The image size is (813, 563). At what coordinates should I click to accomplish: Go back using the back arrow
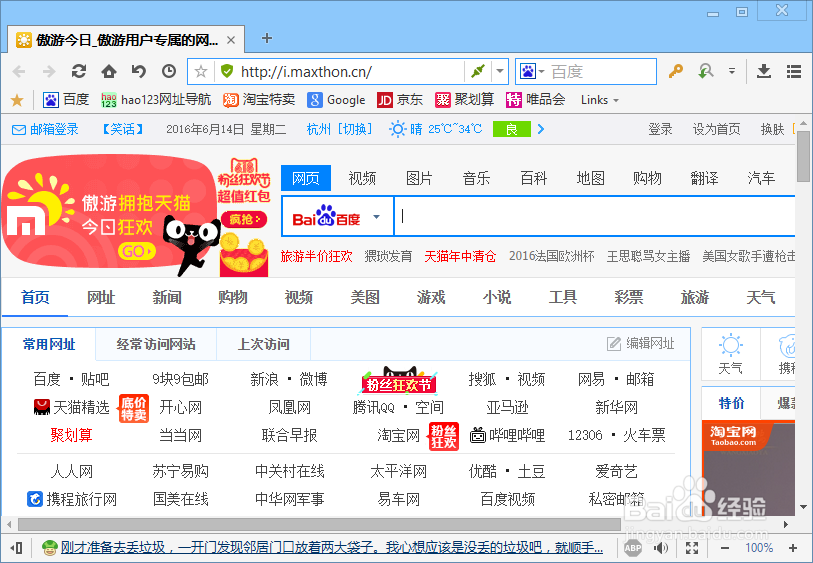19,72
